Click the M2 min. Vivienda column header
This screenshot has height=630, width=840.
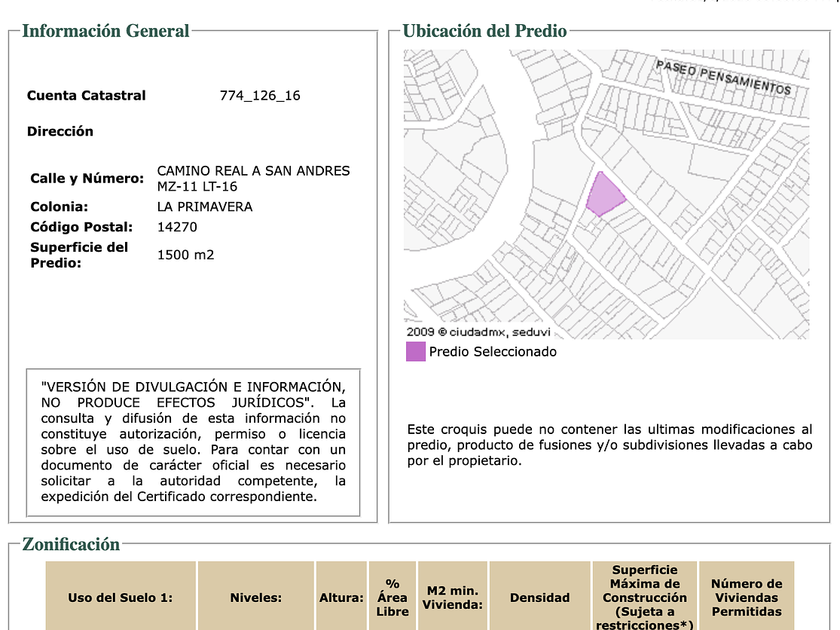(x=453, y=598)
